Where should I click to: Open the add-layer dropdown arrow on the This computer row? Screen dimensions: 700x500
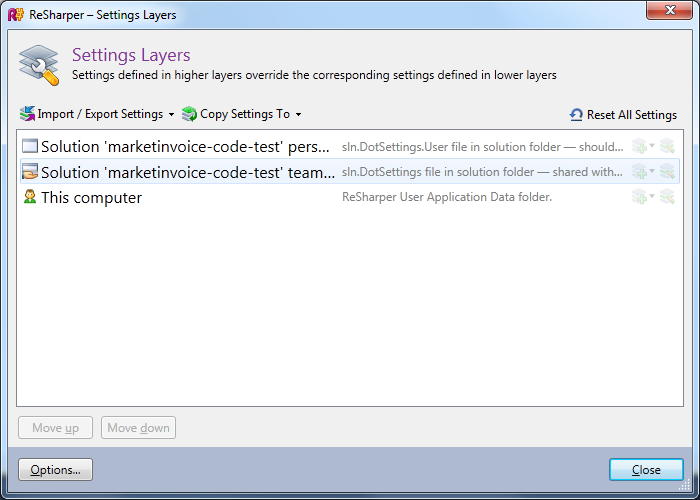[x=652, y=198]
